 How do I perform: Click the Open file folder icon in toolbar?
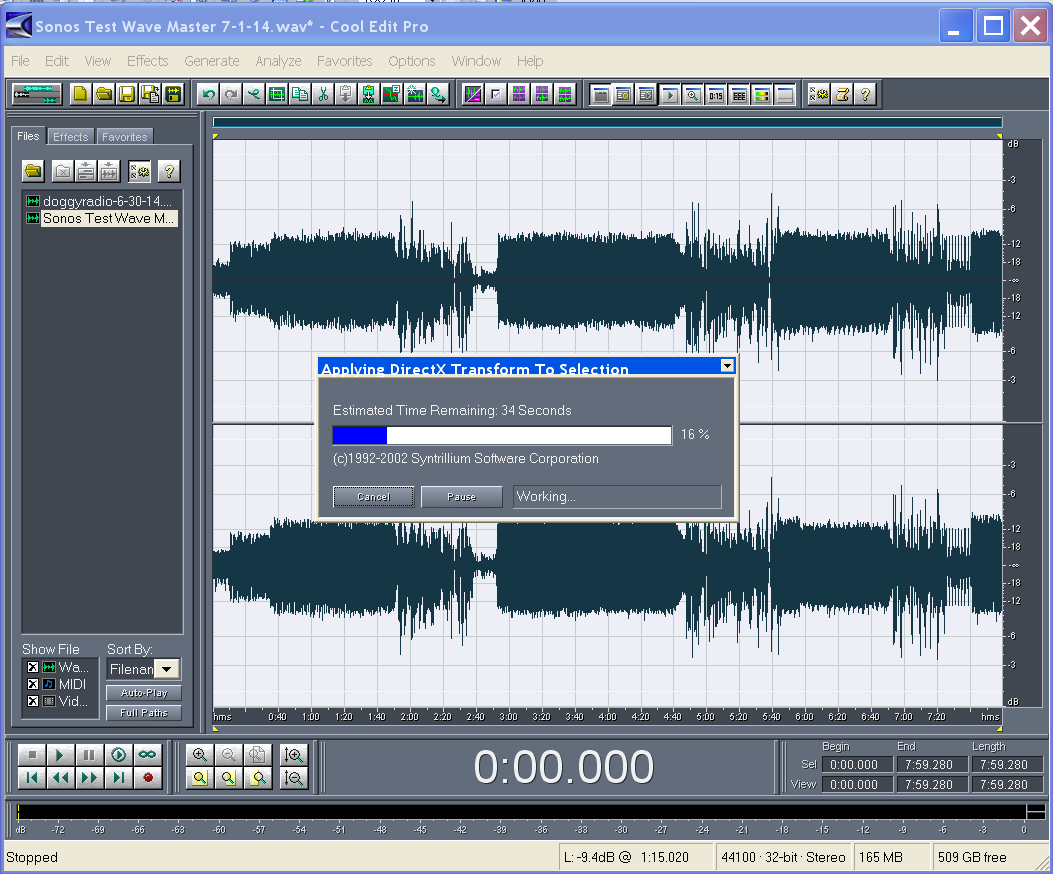pos(103,94)
